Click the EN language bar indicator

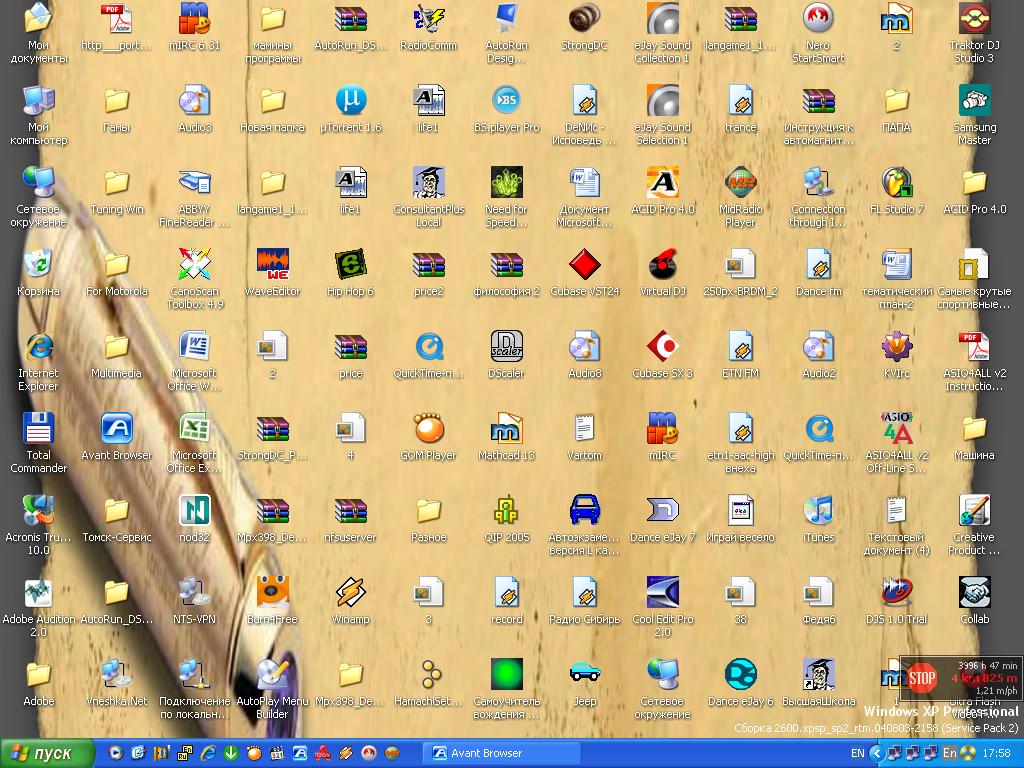click(857, 753)
